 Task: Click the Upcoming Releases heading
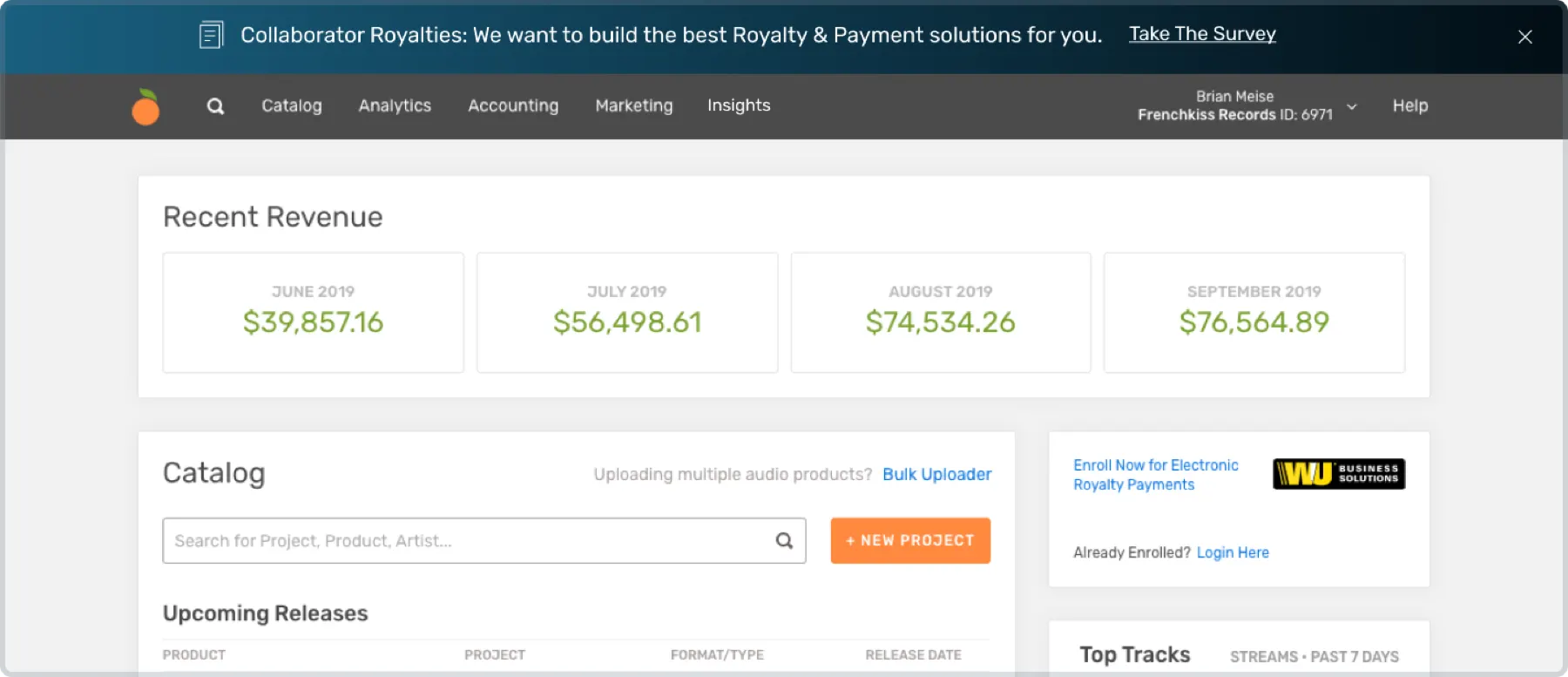(266, 613)
